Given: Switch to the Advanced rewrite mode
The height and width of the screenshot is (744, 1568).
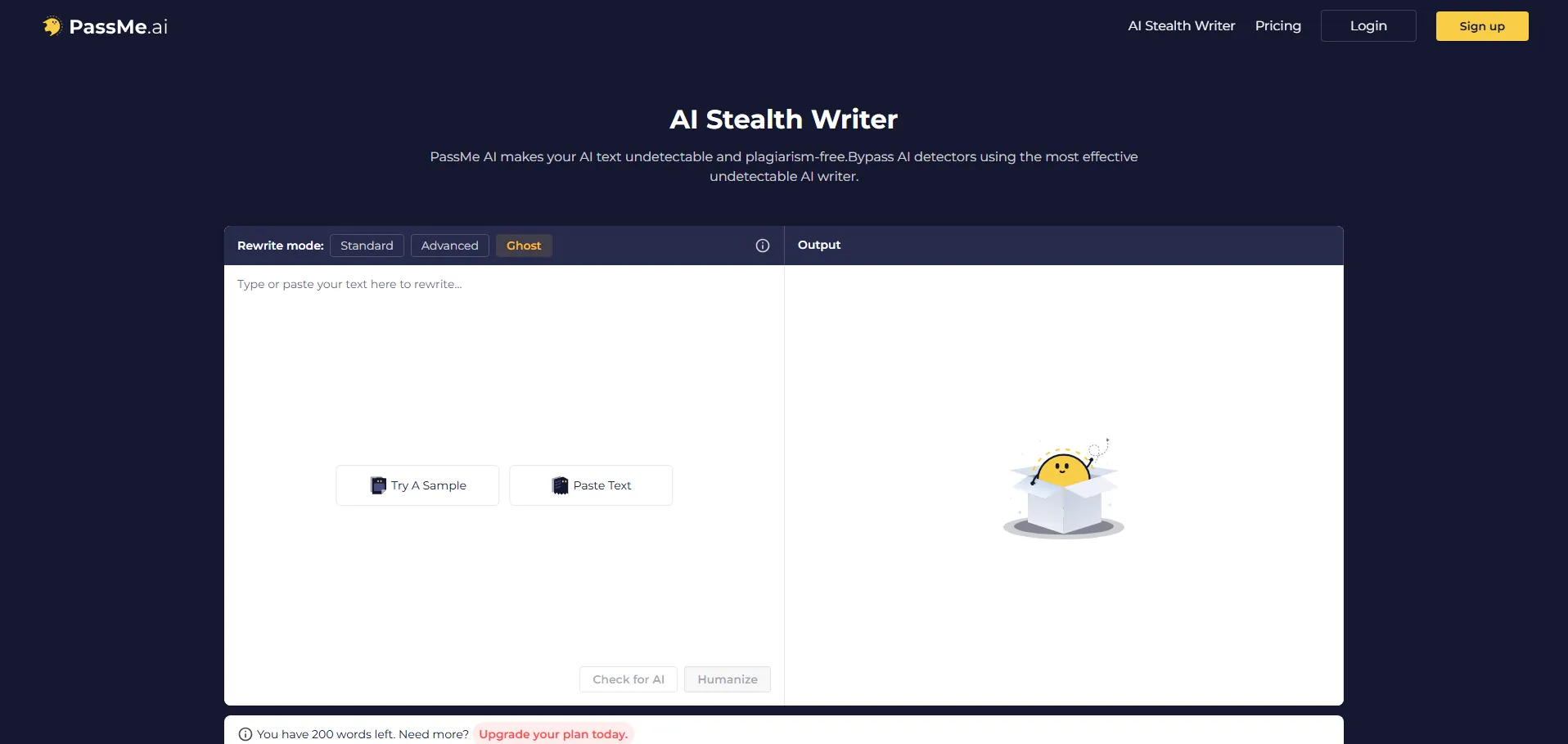Looking at the screenshot, I should tap(449, 246).
